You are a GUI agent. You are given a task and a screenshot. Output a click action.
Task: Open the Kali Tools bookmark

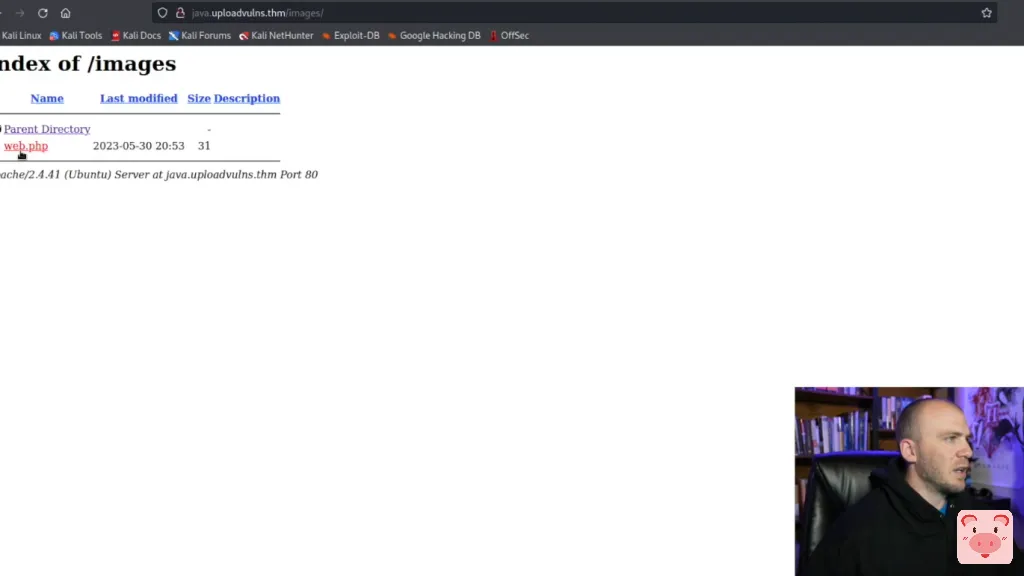[x=76, y=36]
